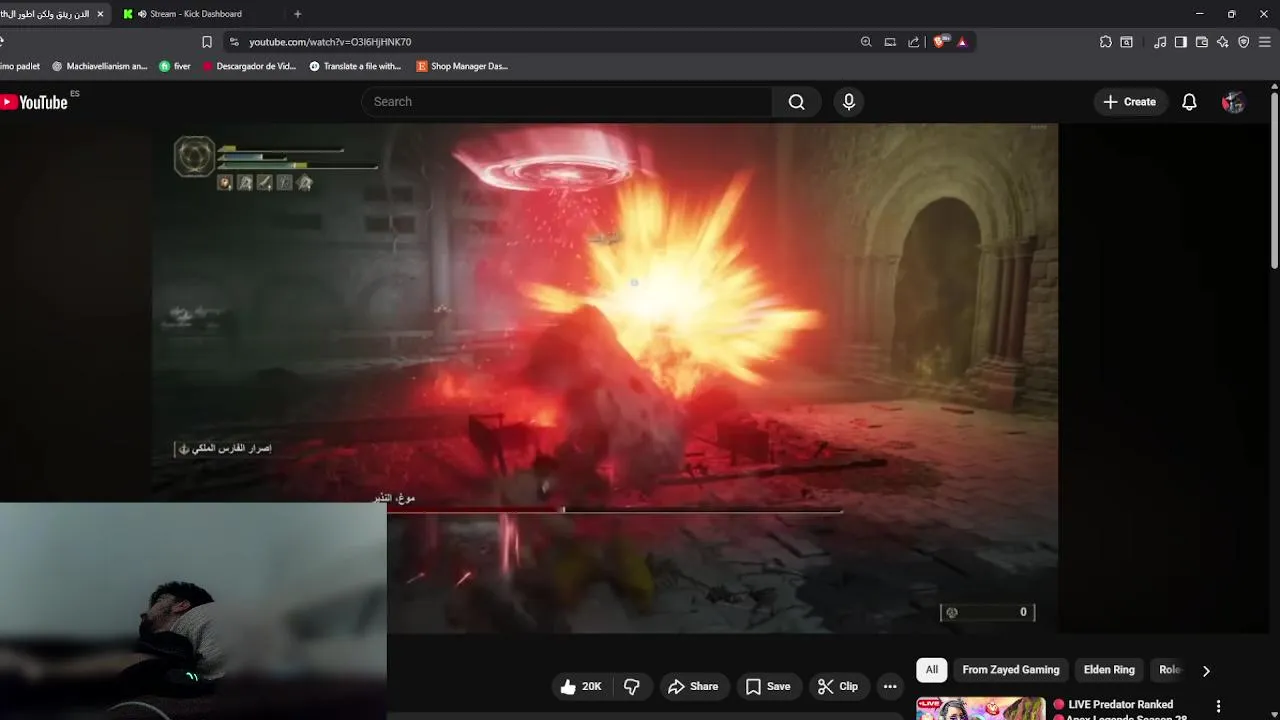Click the Share button under video

click(x=693, y=686)
